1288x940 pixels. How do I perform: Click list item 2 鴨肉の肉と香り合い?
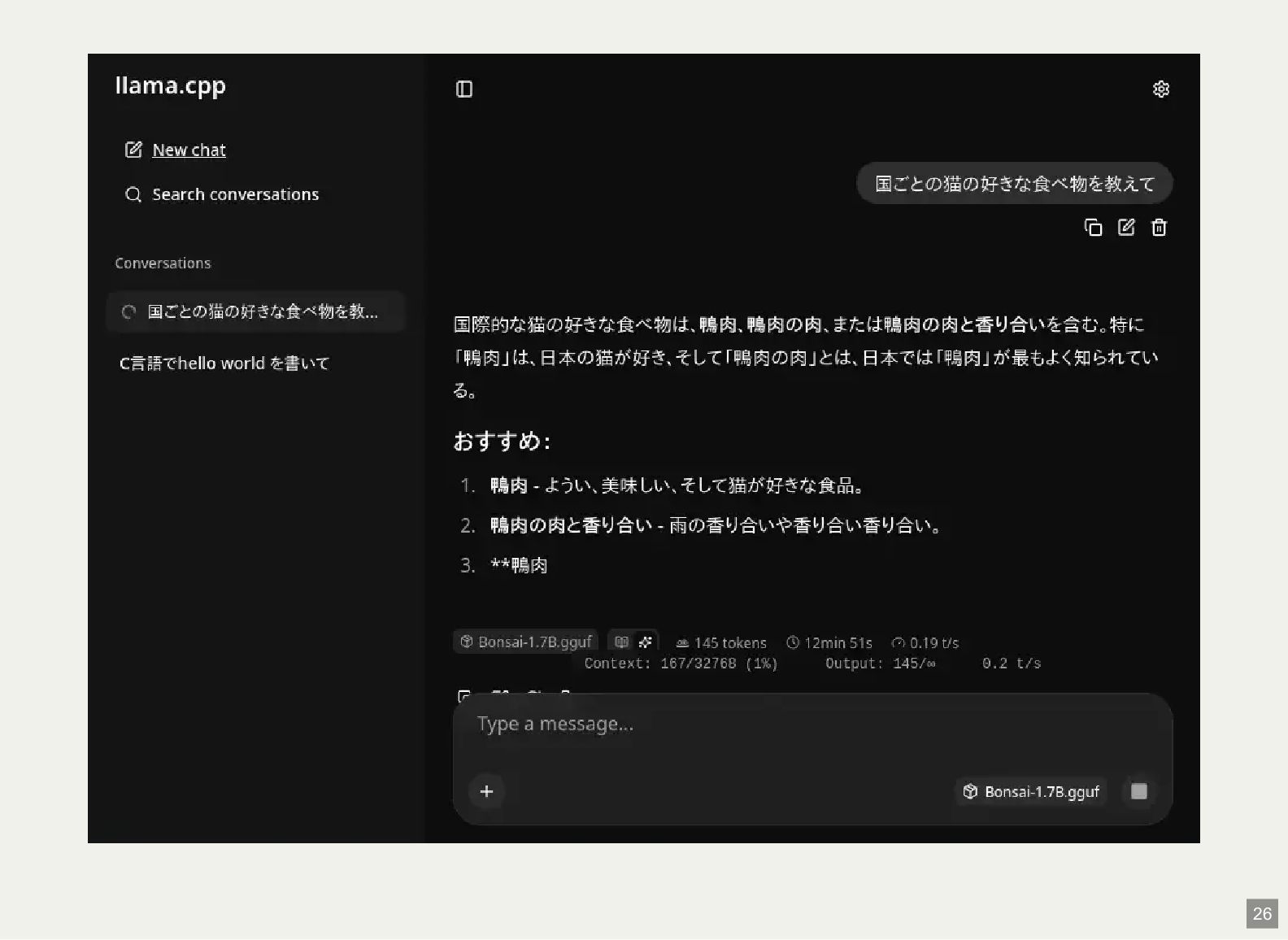716,525
